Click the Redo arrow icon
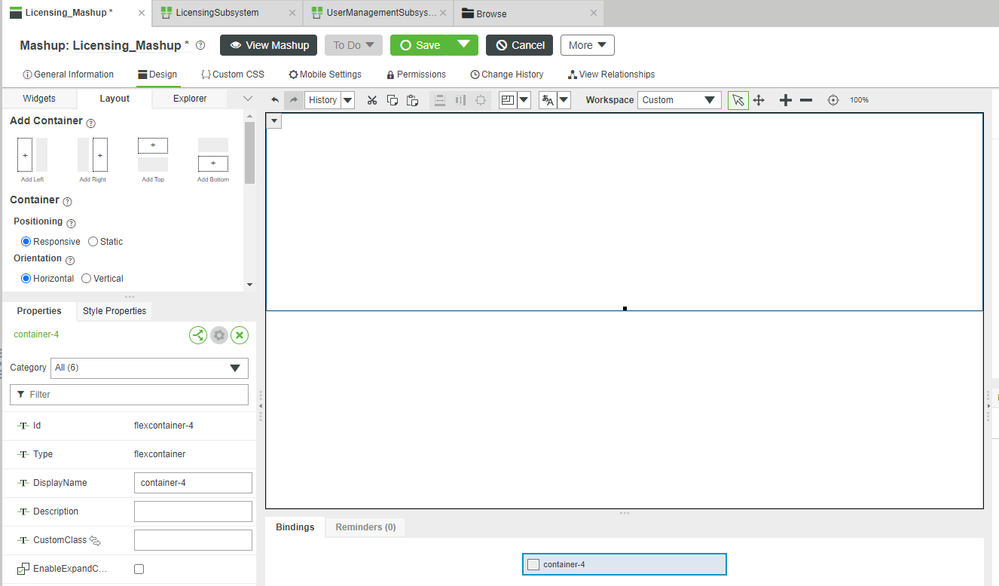The width and height of the screenshot is (999, 586). (x=293, y=100)
